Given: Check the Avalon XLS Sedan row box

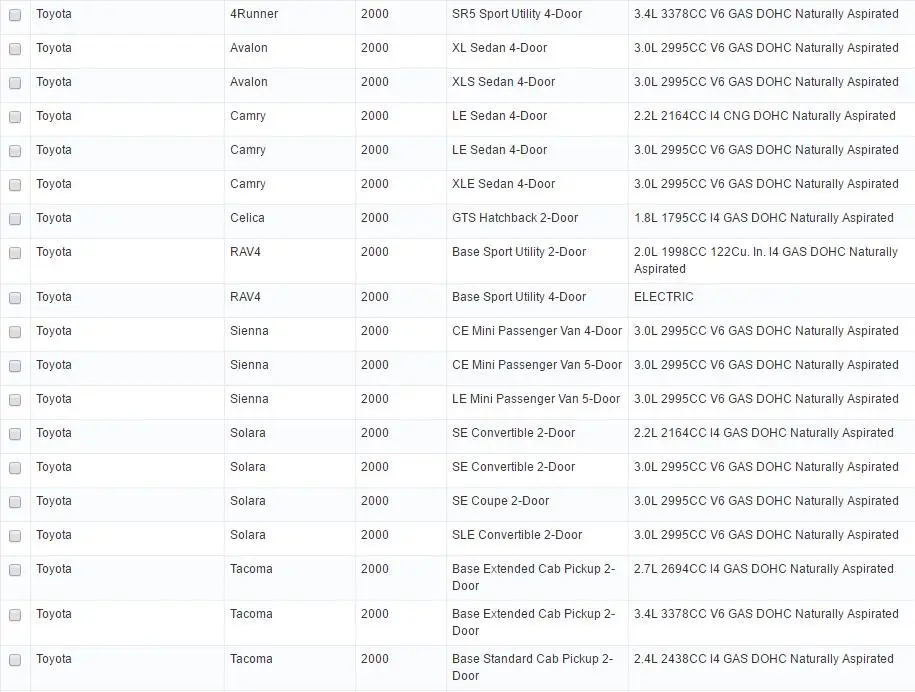Looking at the screenshot, I should click(15, 83).
